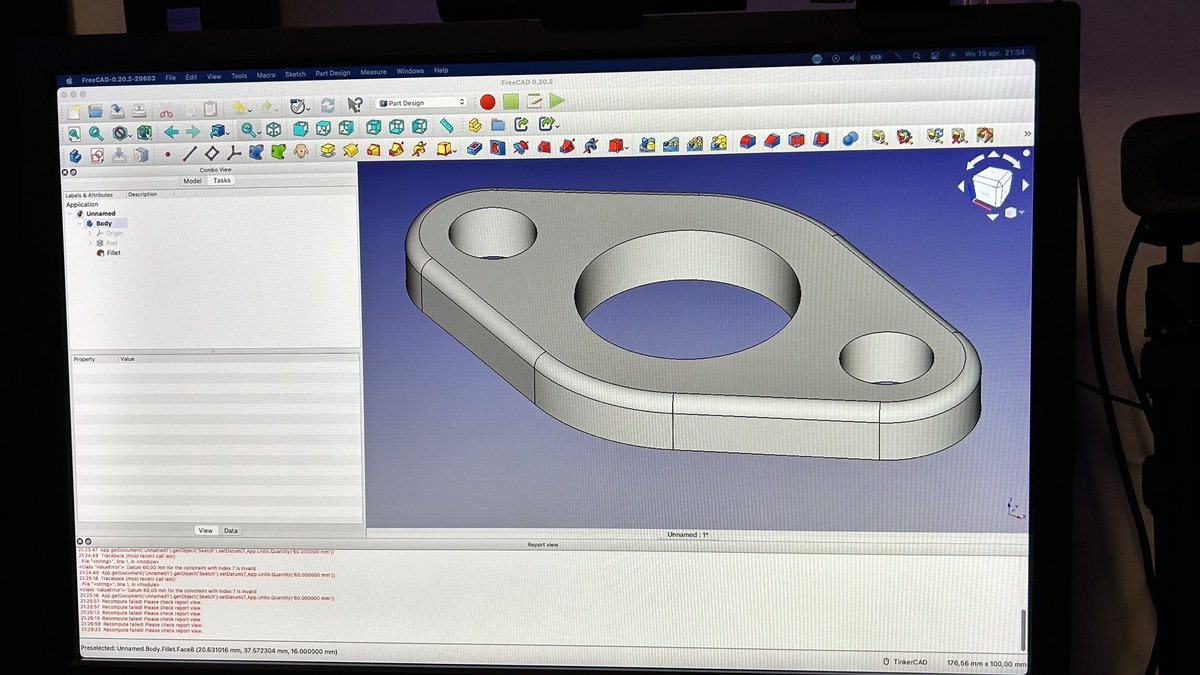Click the clipboard Paste icon
The image size is (1200, 675).
210,109
